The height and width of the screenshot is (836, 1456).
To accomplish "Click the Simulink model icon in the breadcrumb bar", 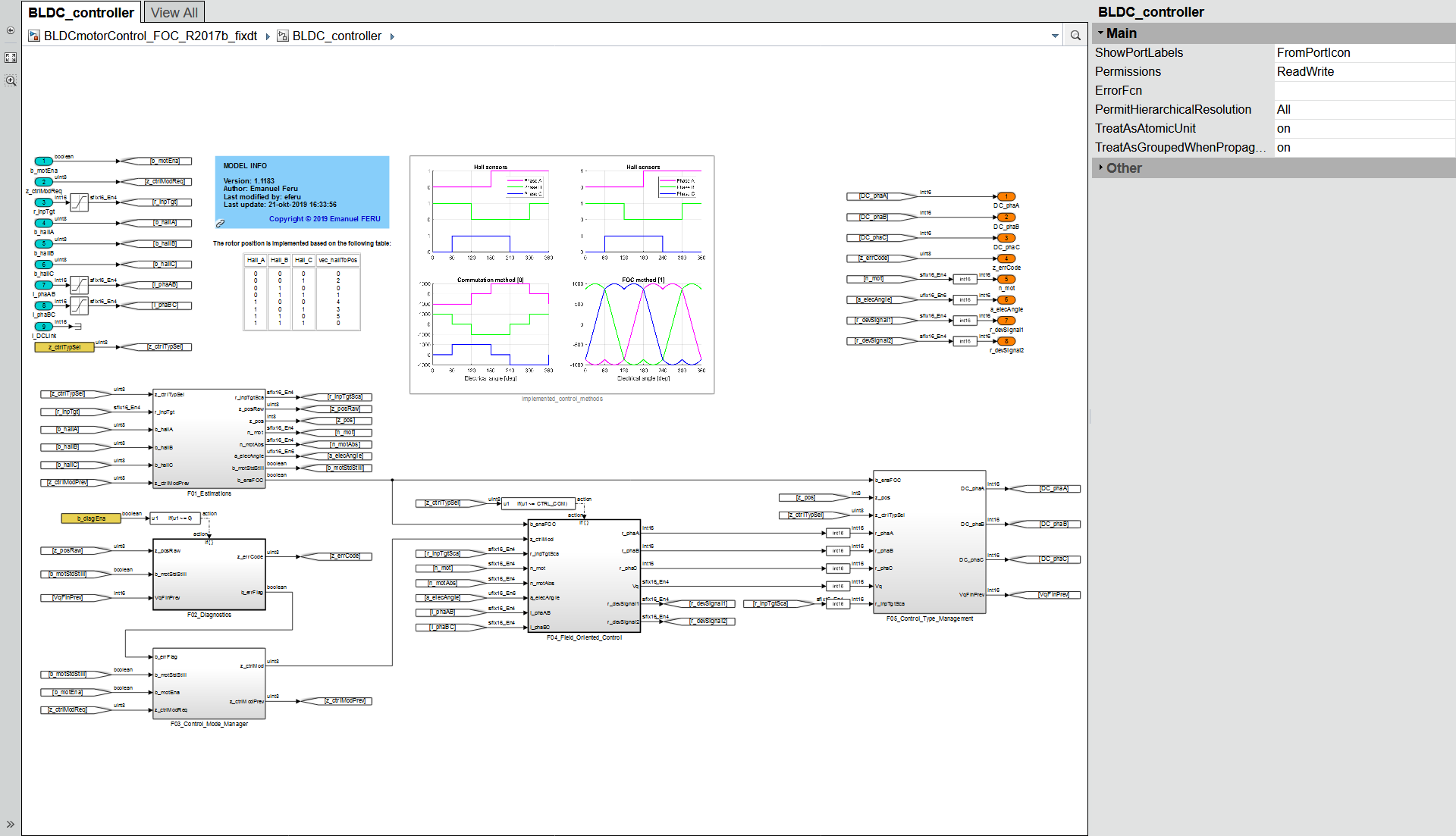I will 34,36.
